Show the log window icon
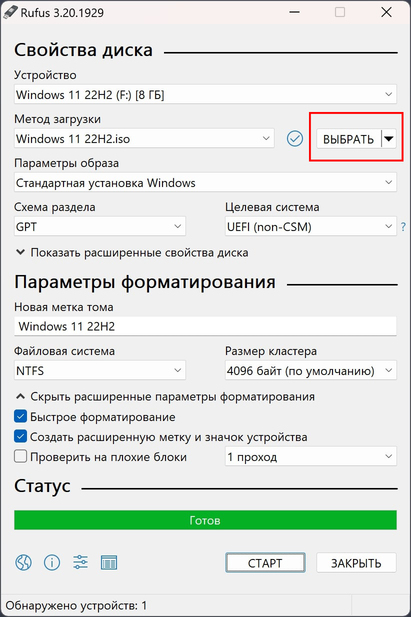This screenshot has width=411, height=617. point(109,562)
